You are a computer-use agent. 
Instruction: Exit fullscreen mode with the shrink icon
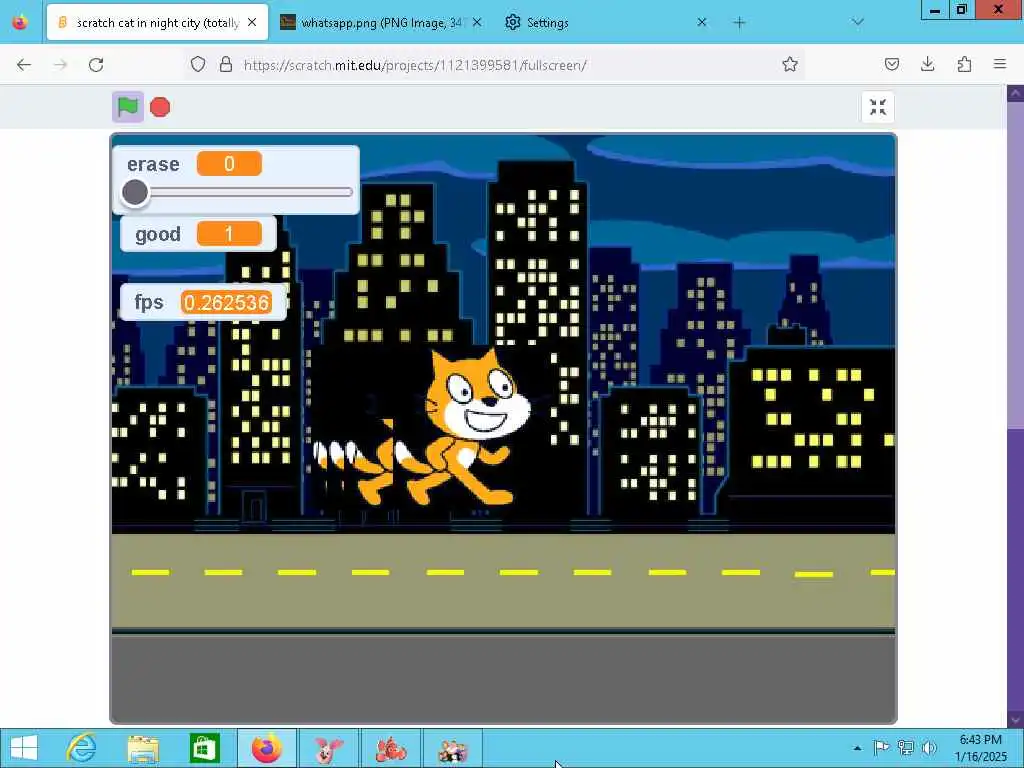(878, 107)
